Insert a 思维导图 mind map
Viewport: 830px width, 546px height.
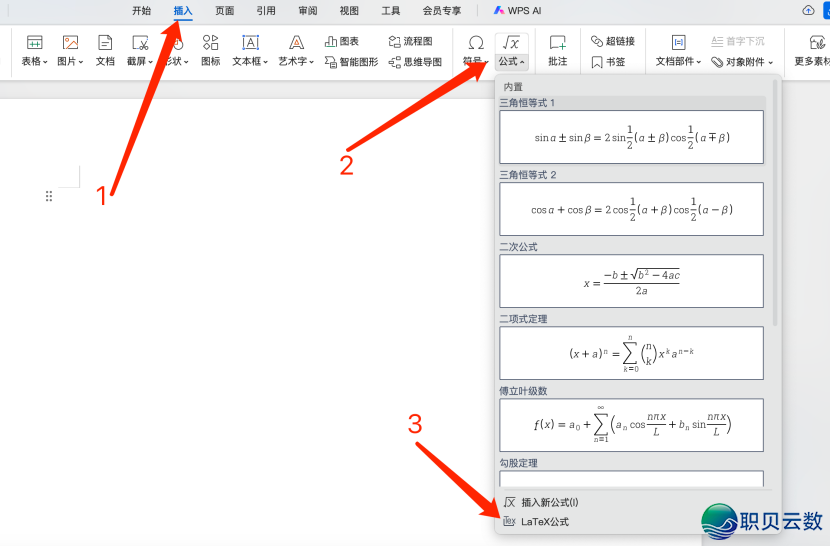415,62
